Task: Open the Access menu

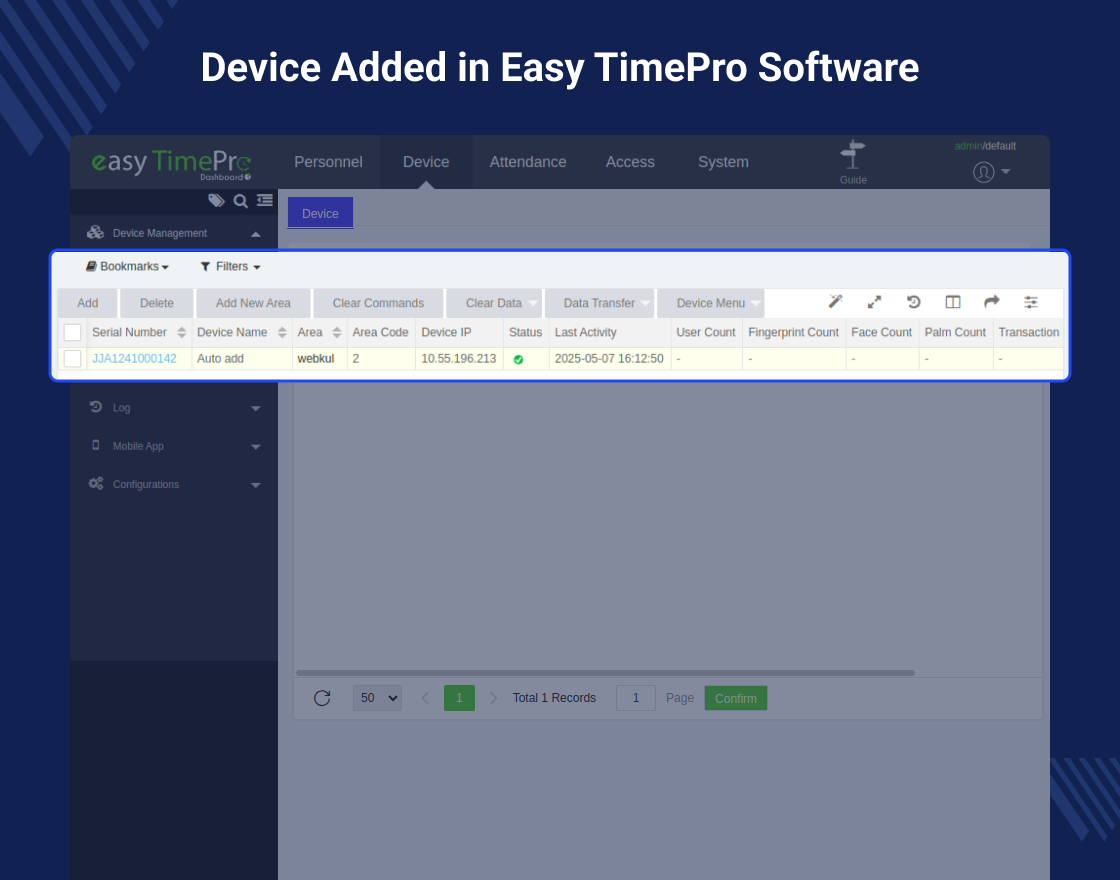Action: pos(630,162)
